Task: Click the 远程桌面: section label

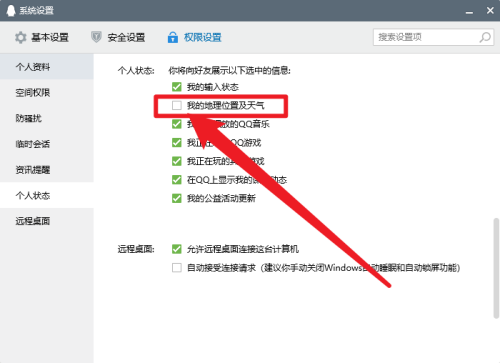Action: click(x=136, y=249)
